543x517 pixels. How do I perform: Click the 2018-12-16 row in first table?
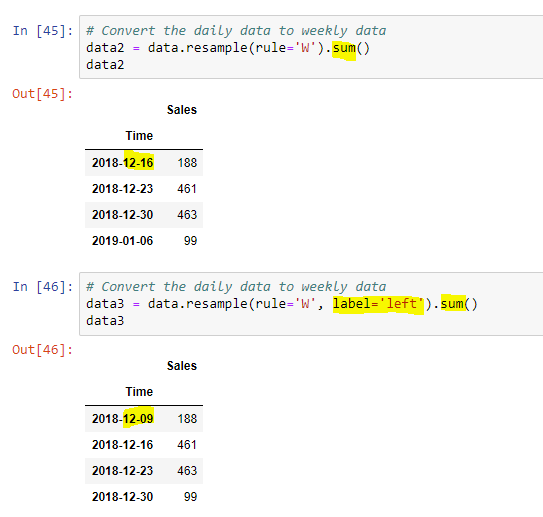point(144,163)
